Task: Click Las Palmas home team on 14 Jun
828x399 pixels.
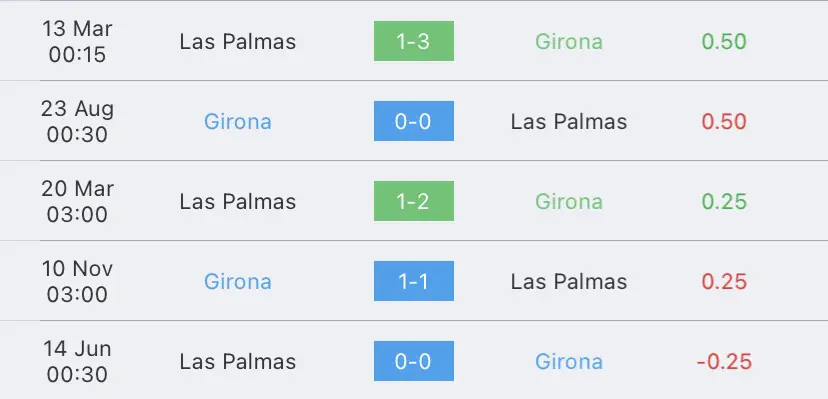Action: 238,362
